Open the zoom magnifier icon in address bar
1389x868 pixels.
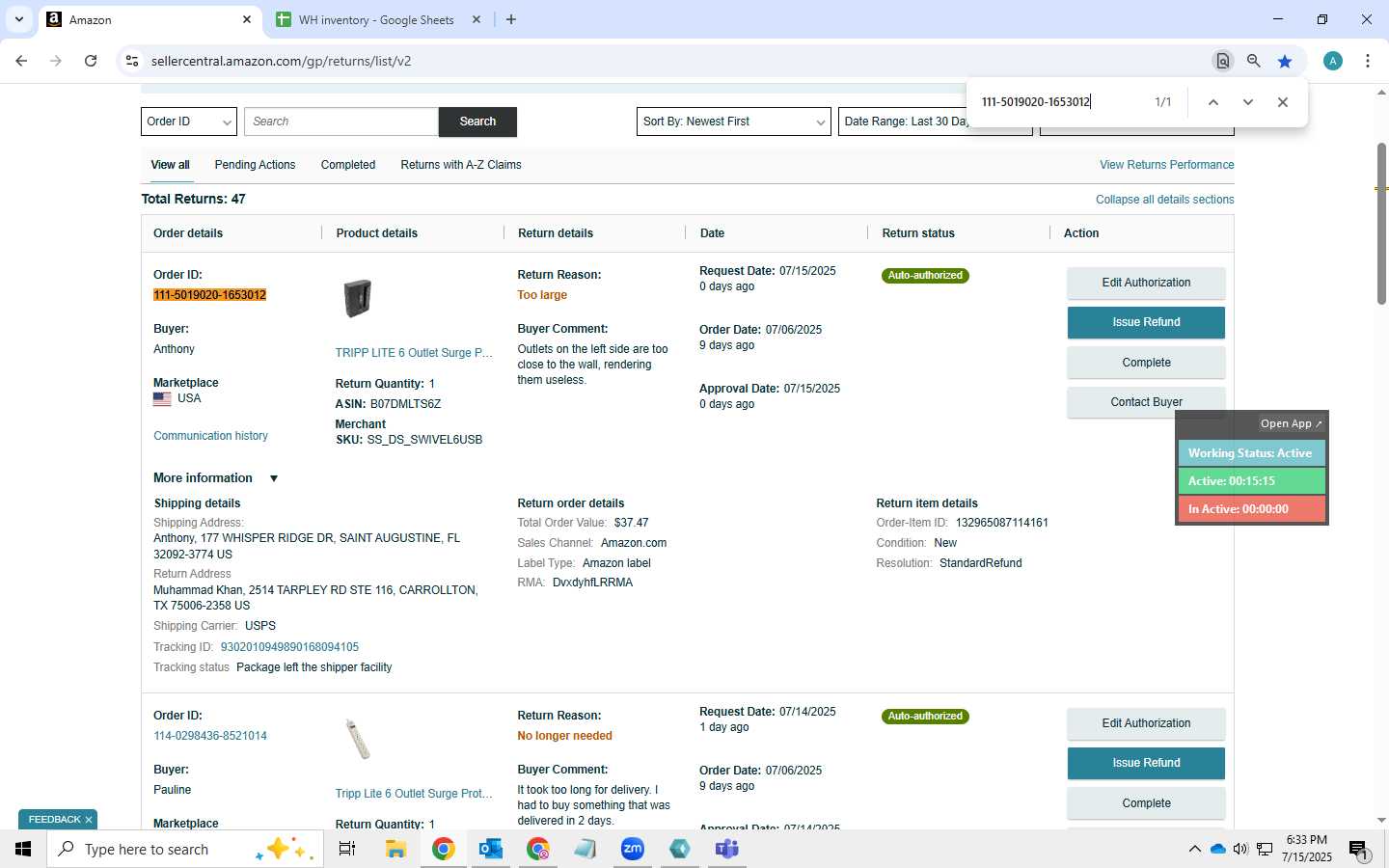point(1253,61)
